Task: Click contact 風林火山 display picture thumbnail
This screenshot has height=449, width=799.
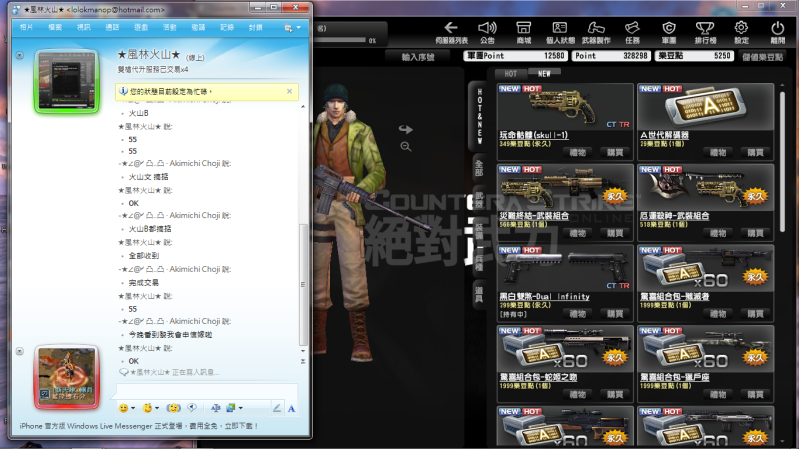Action: point(67,81)
